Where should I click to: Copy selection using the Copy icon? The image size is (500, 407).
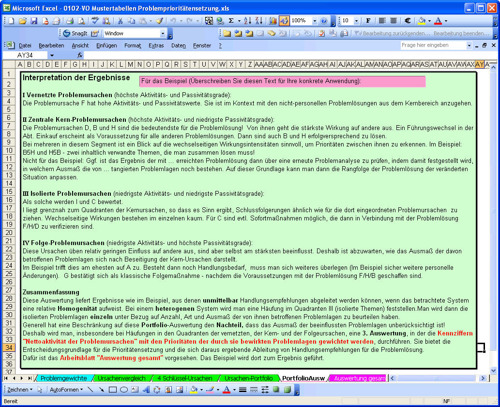click(x=132, y=21)
